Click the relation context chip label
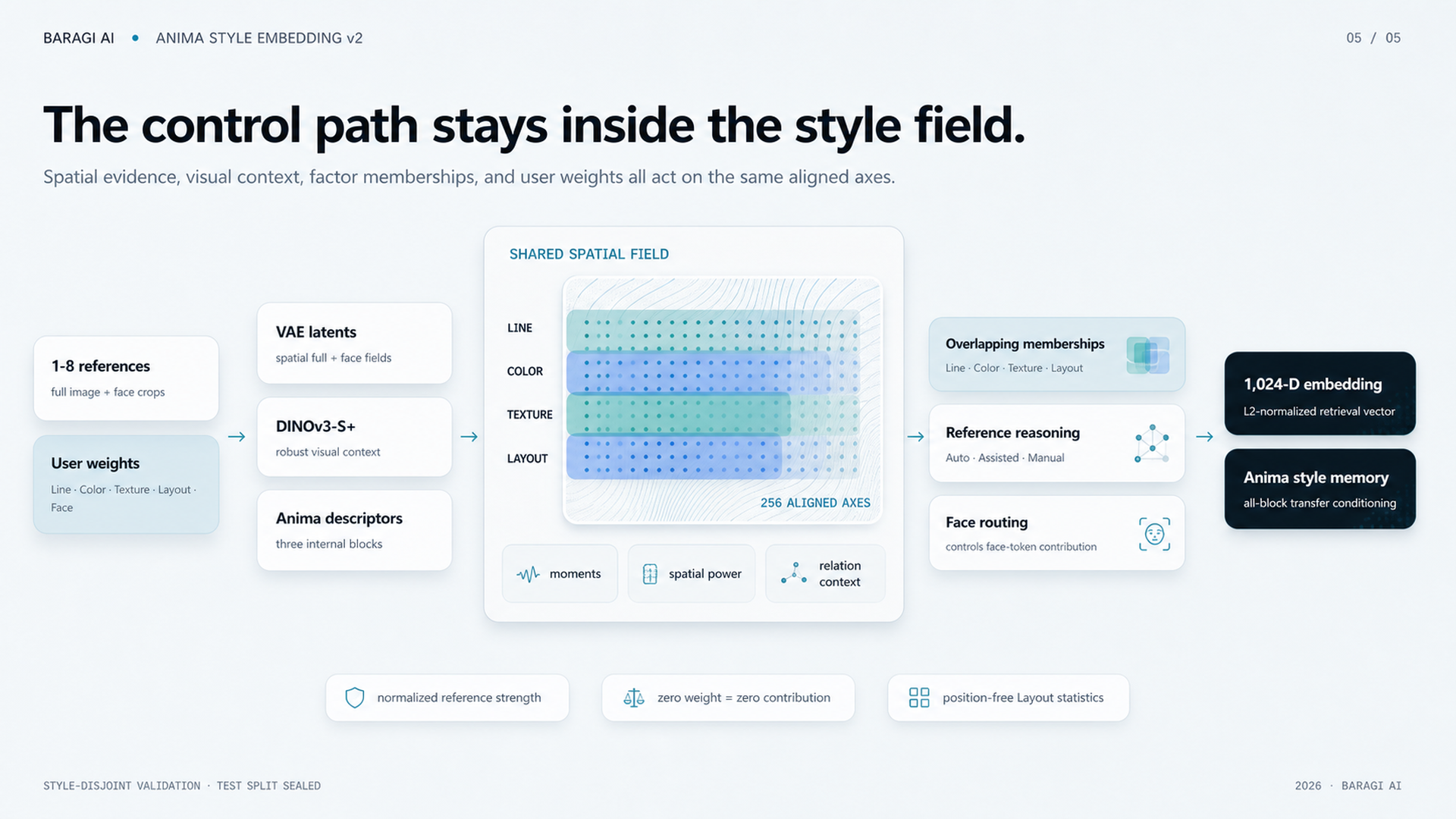 839,574
